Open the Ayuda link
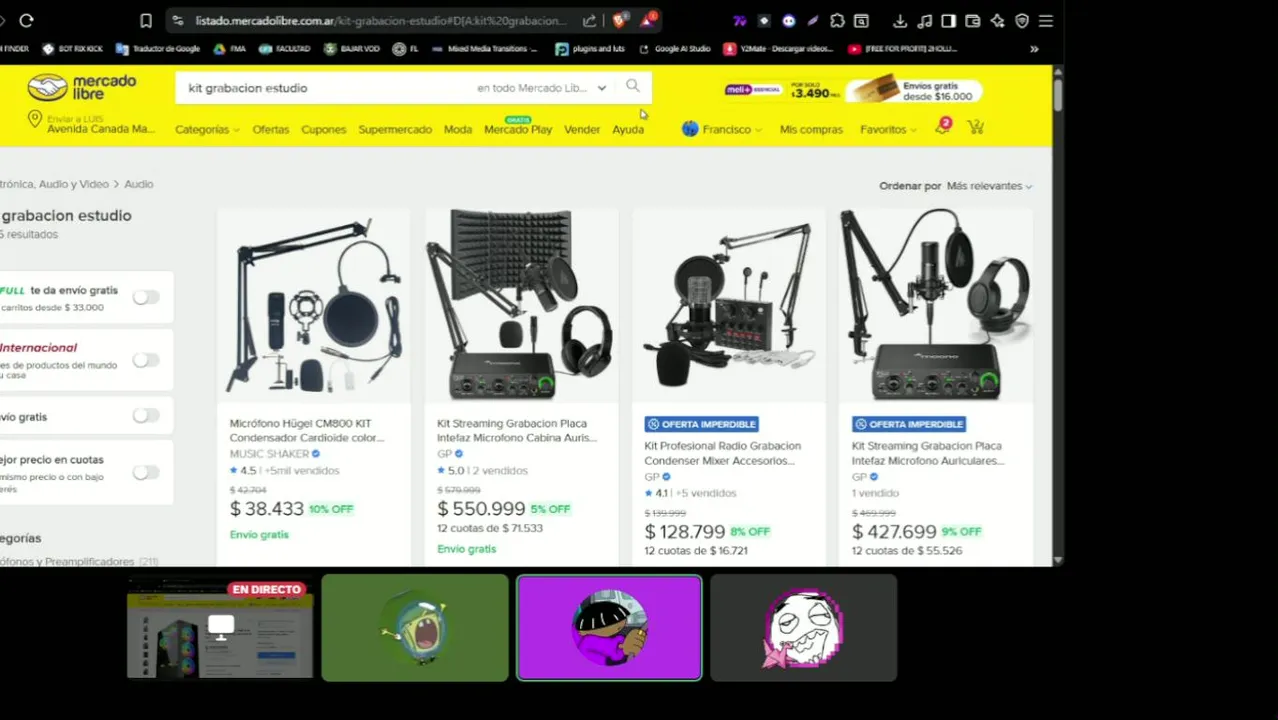This screenshot has height=720, width=1278. point(628,129)
